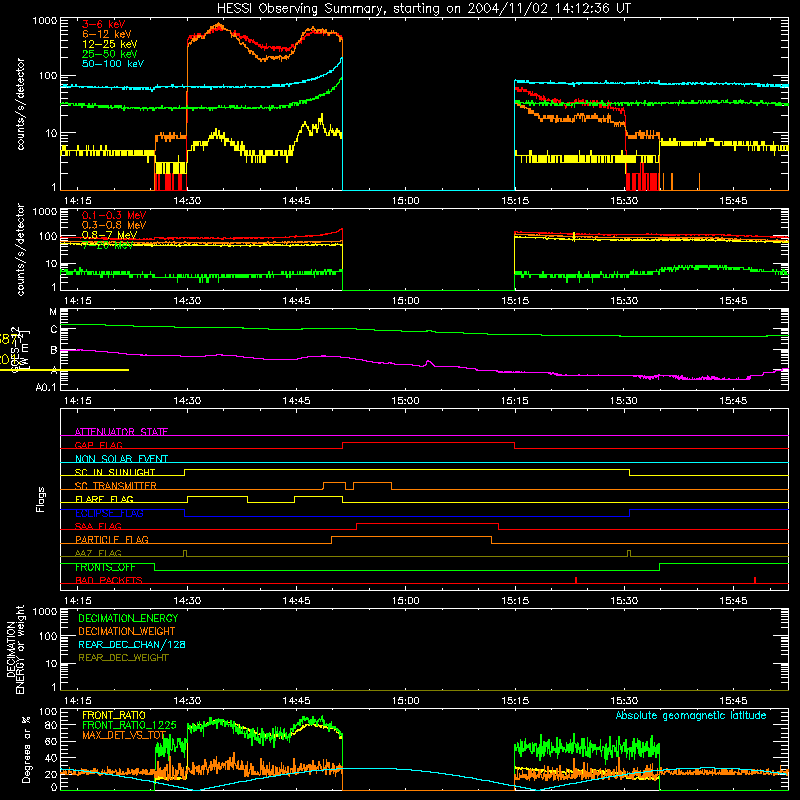
Task: Click the GAP_FLAG label
Action: pos(98,445)
